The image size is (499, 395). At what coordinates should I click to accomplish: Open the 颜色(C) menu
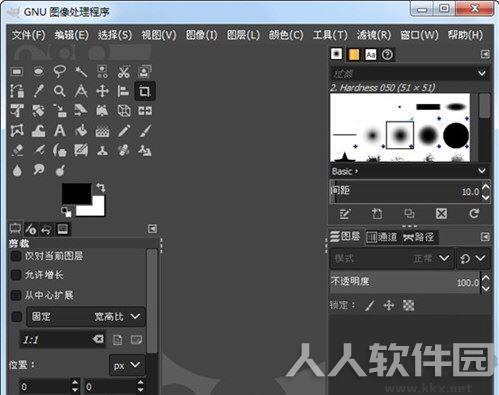[286, 35]
